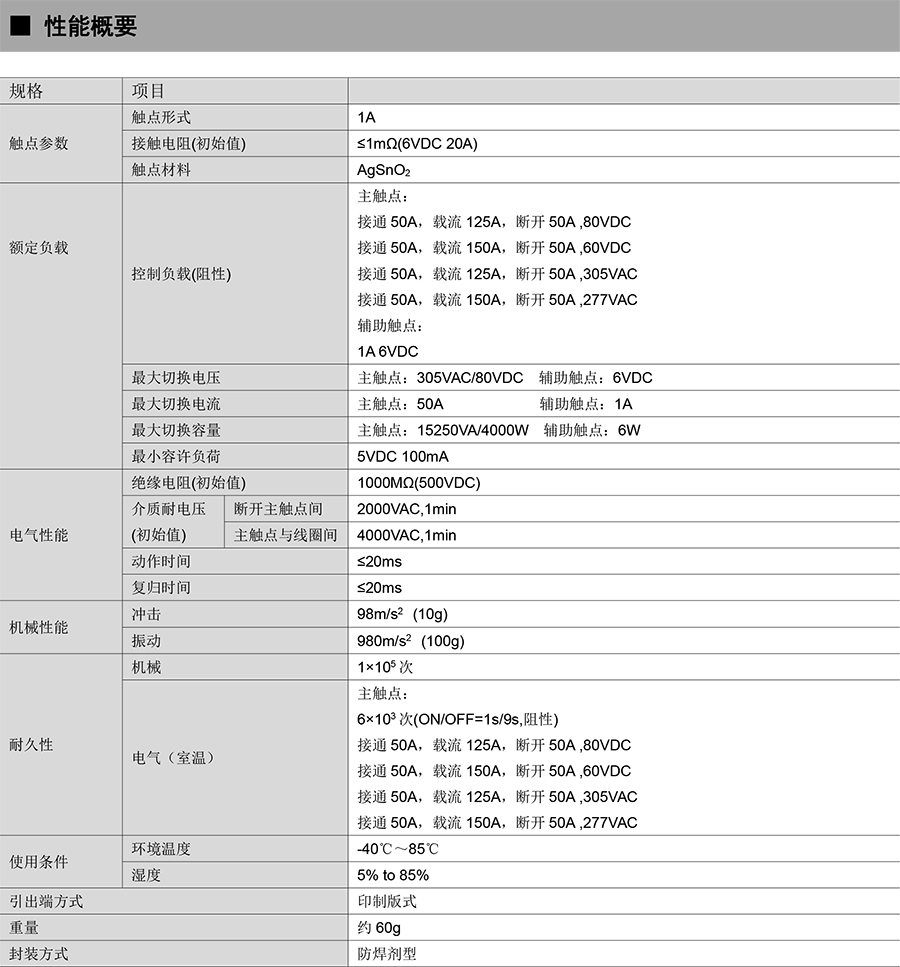
Task: Click the 5VDC 100mA minimum load value
Action: (403, 456)
